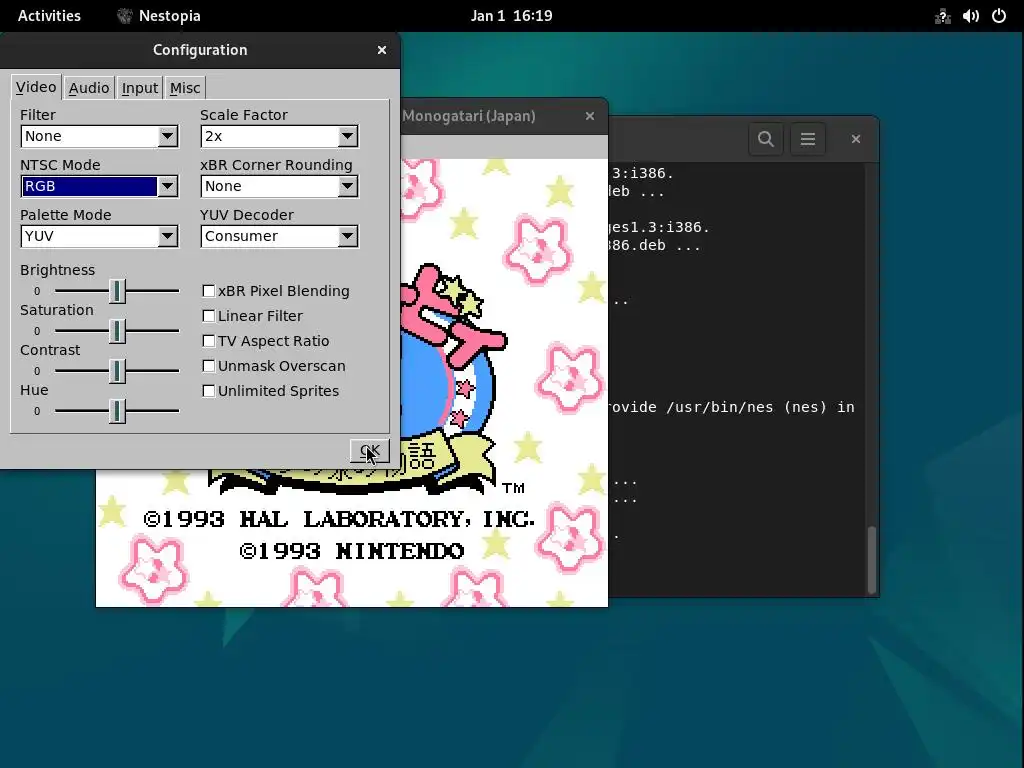Click the Saturation slider handle
This screenshot has width=1024, height=768.
pyautogui.click(x=117, y=331)
